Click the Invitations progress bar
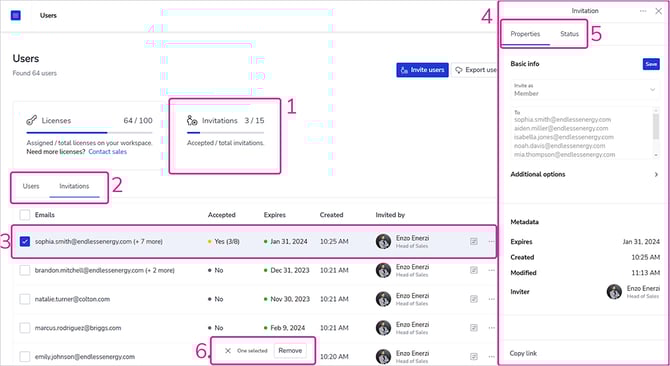Viewport: 670px width, 366px height. 225,133
